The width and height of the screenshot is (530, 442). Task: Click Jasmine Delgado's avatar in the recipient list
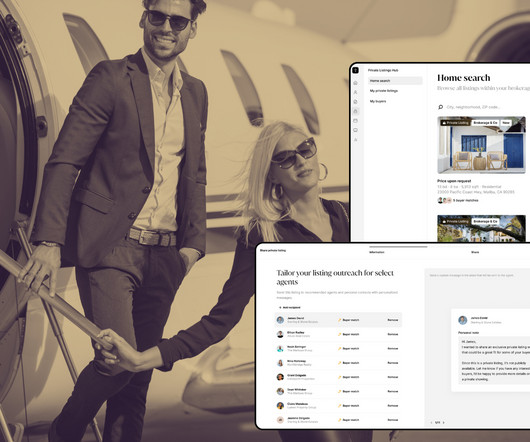pyautogui.click(x=280, y=420)
